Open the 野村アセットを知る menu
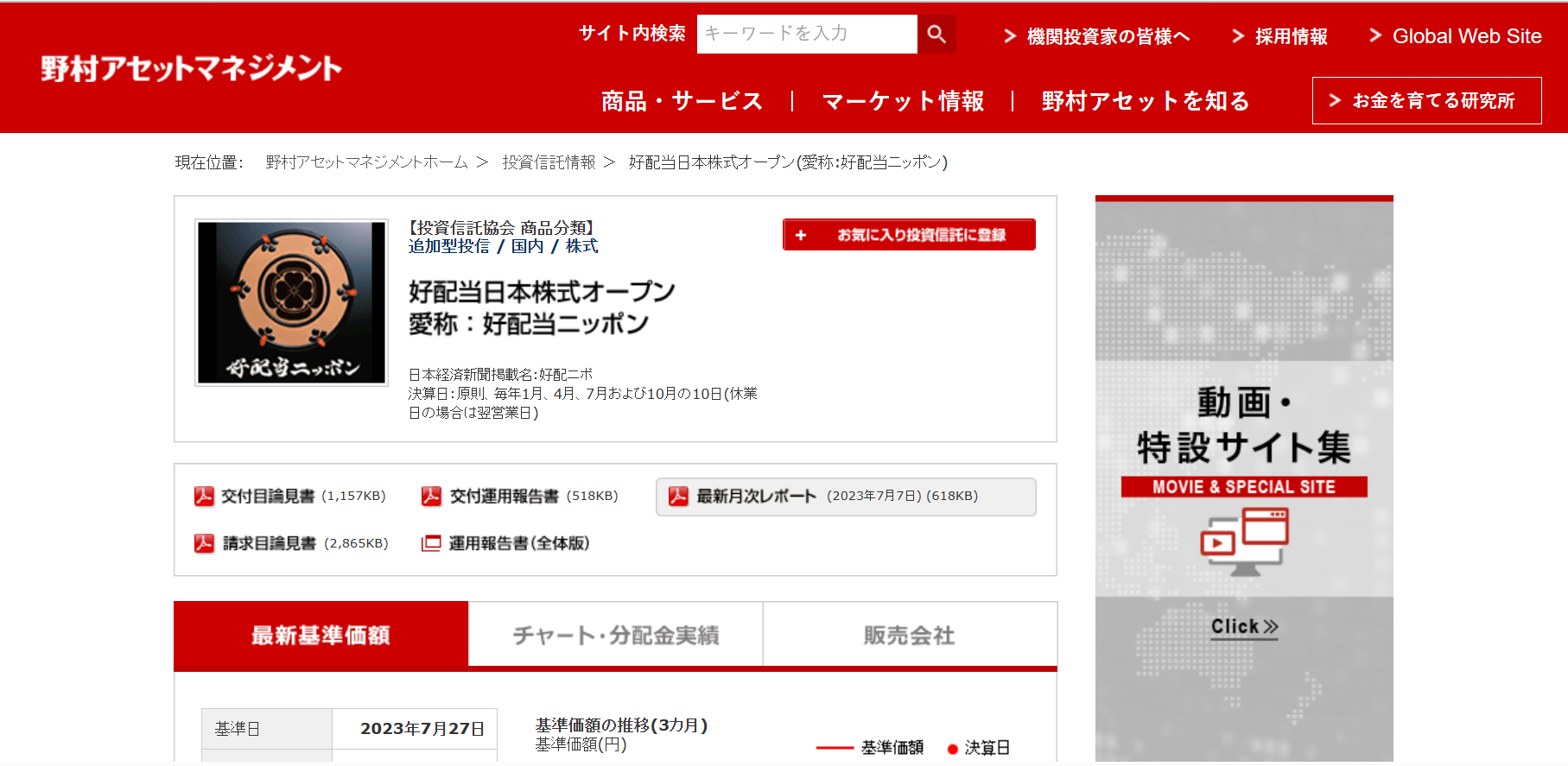This screenshot has width=1568, height=766. click(x=1145, y=101)
